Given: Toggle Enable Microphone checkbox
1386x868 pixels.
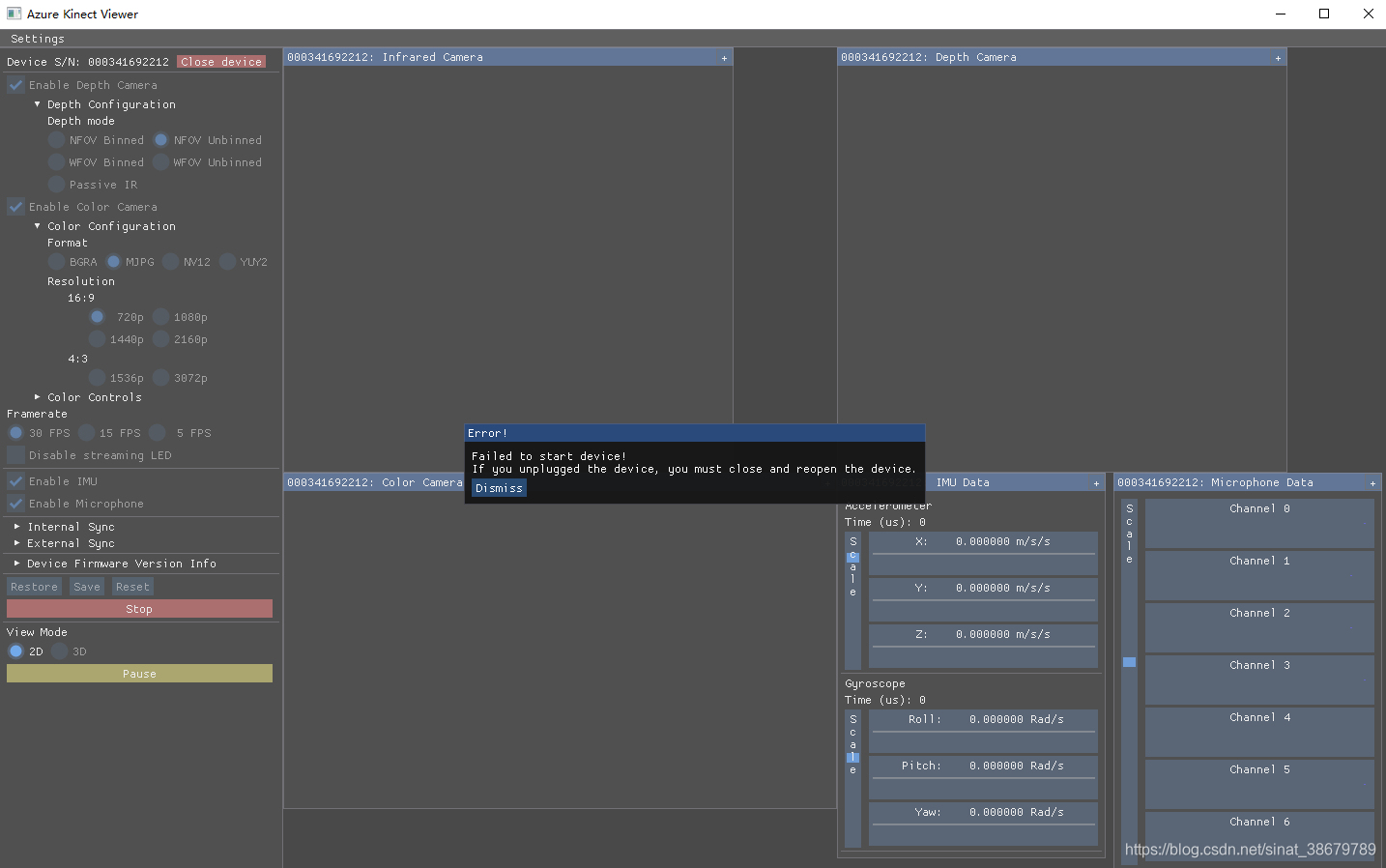Looking at the screenshot, I should click(x=16, y=504).
